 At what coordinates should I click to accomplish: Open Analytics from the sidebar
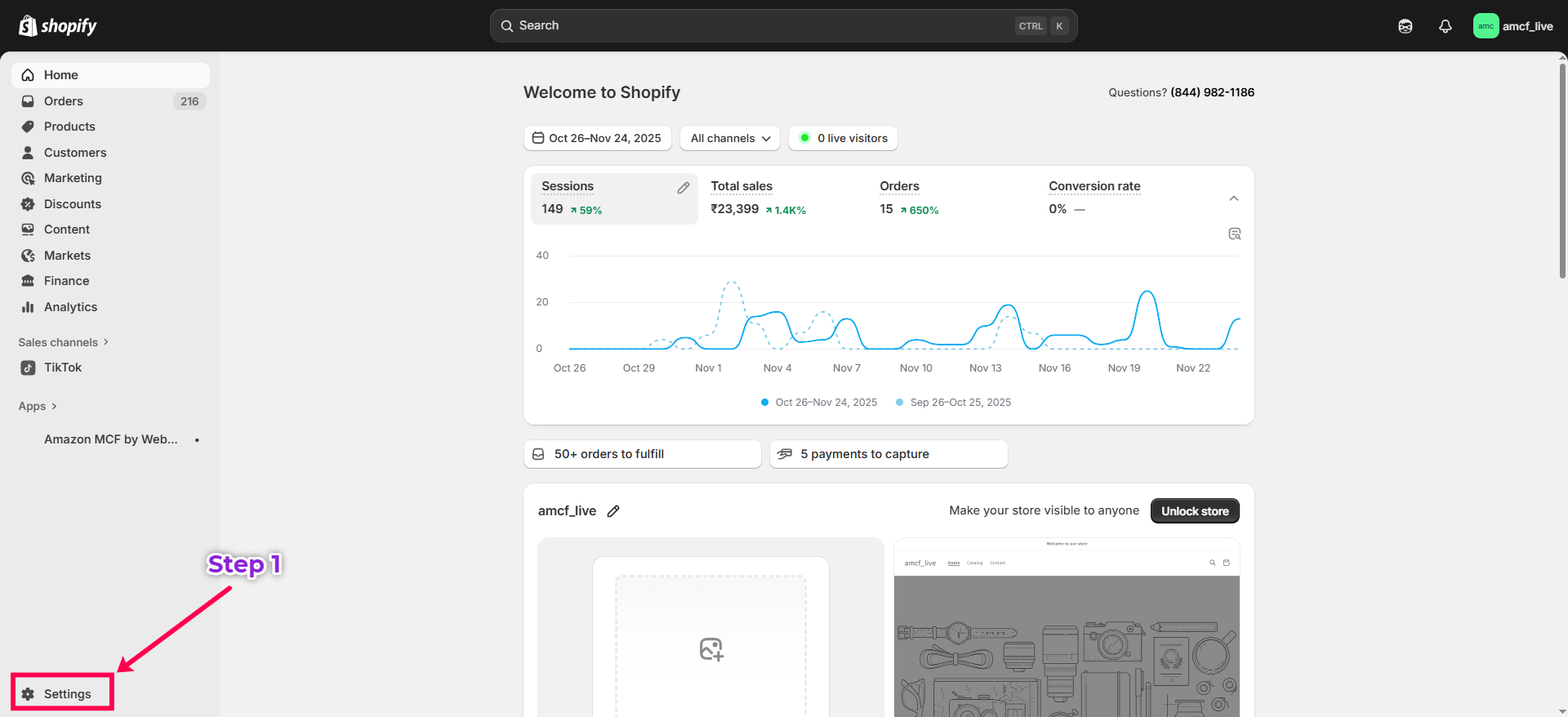click(x=70, y=307)
